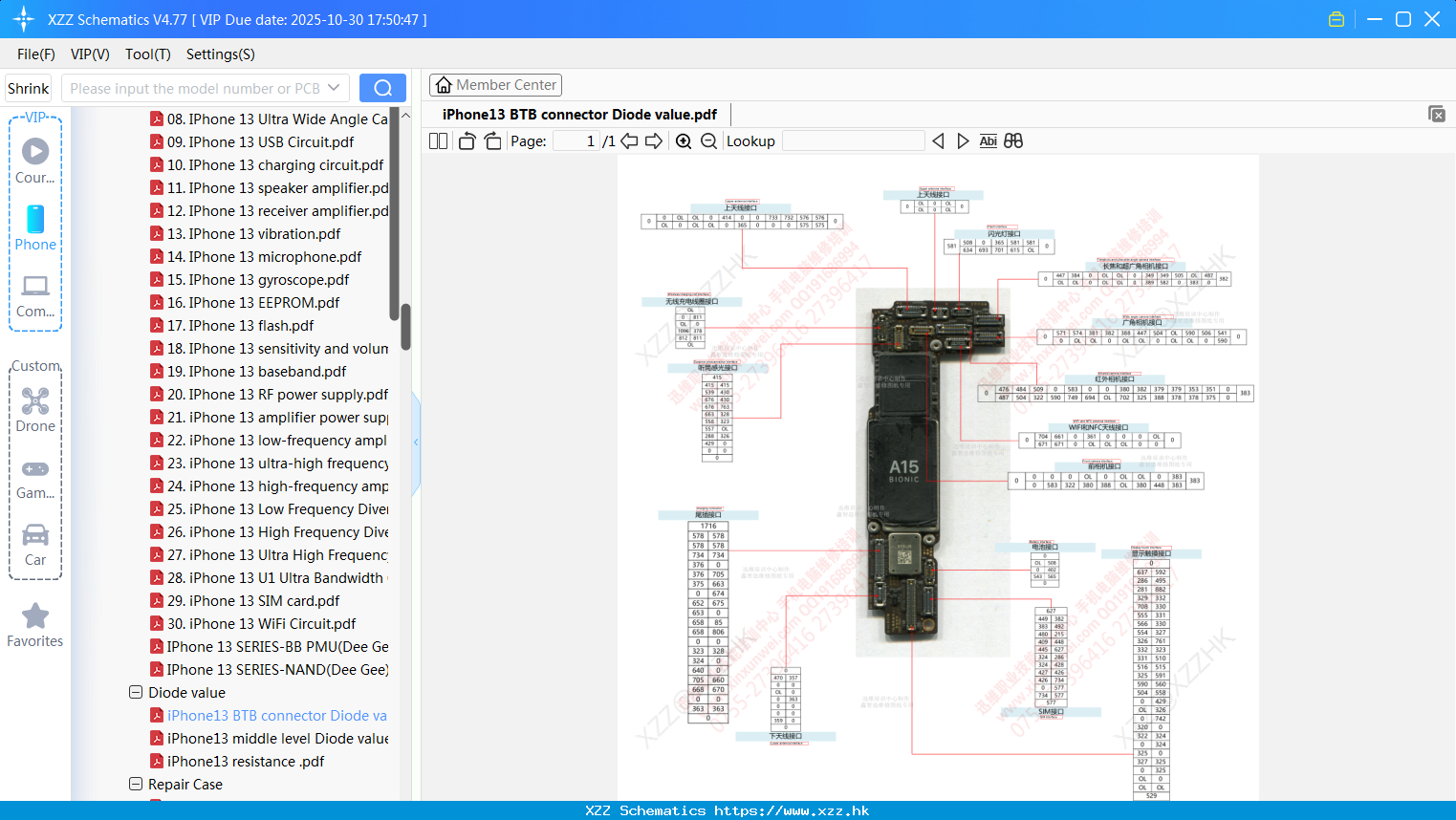Find next lookup result triangle
Screen dimensions: 1456x820
click(963, 141)
